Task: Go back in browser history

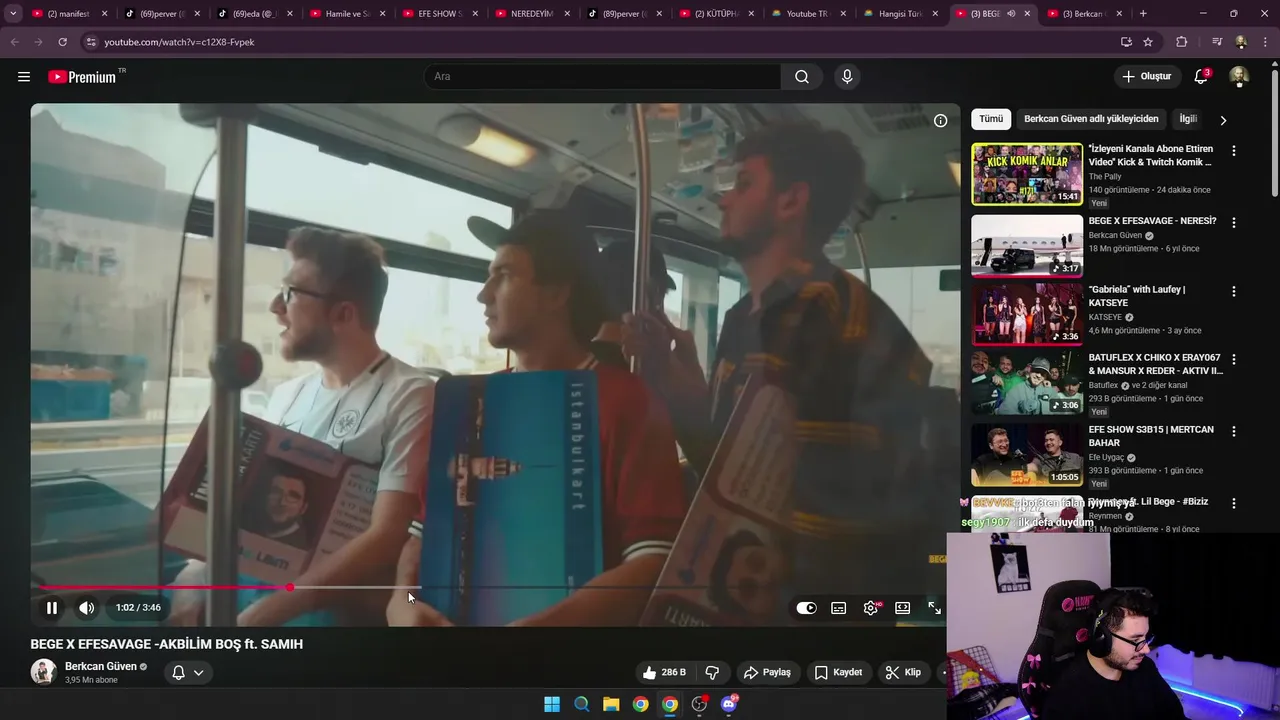Action: (x=14, y=42)
